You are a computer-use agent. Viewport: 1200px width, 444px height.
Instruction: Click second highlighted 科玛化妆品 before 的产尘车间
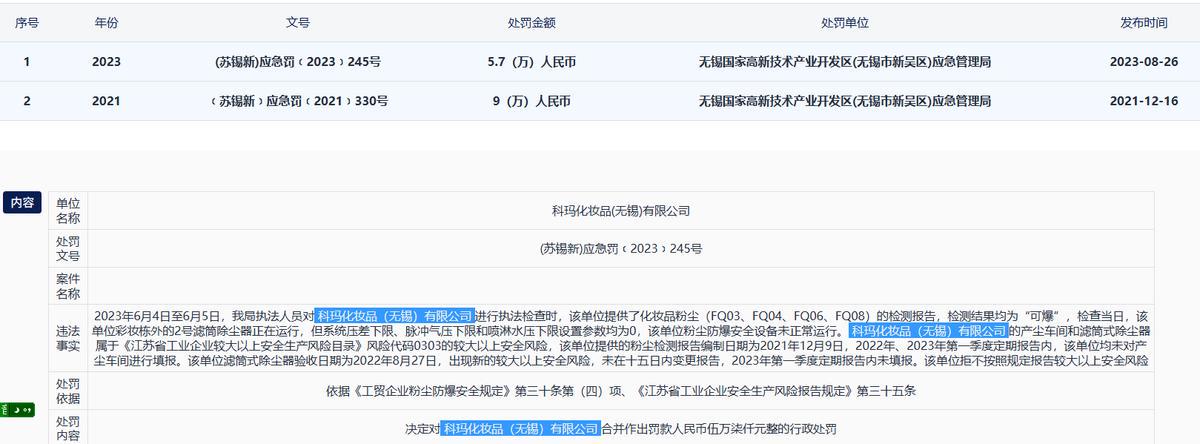click(x=928, y=330)
